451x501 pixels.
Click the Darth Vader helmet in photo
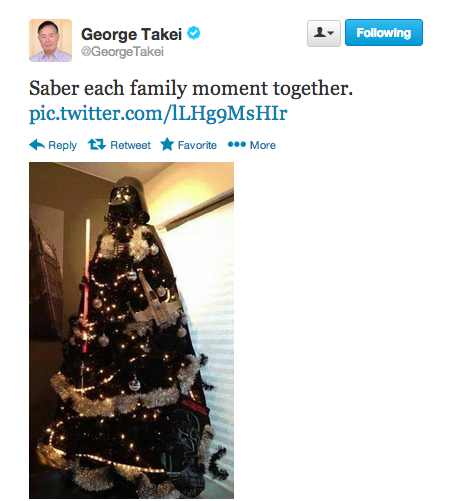[x=128, y=199]
